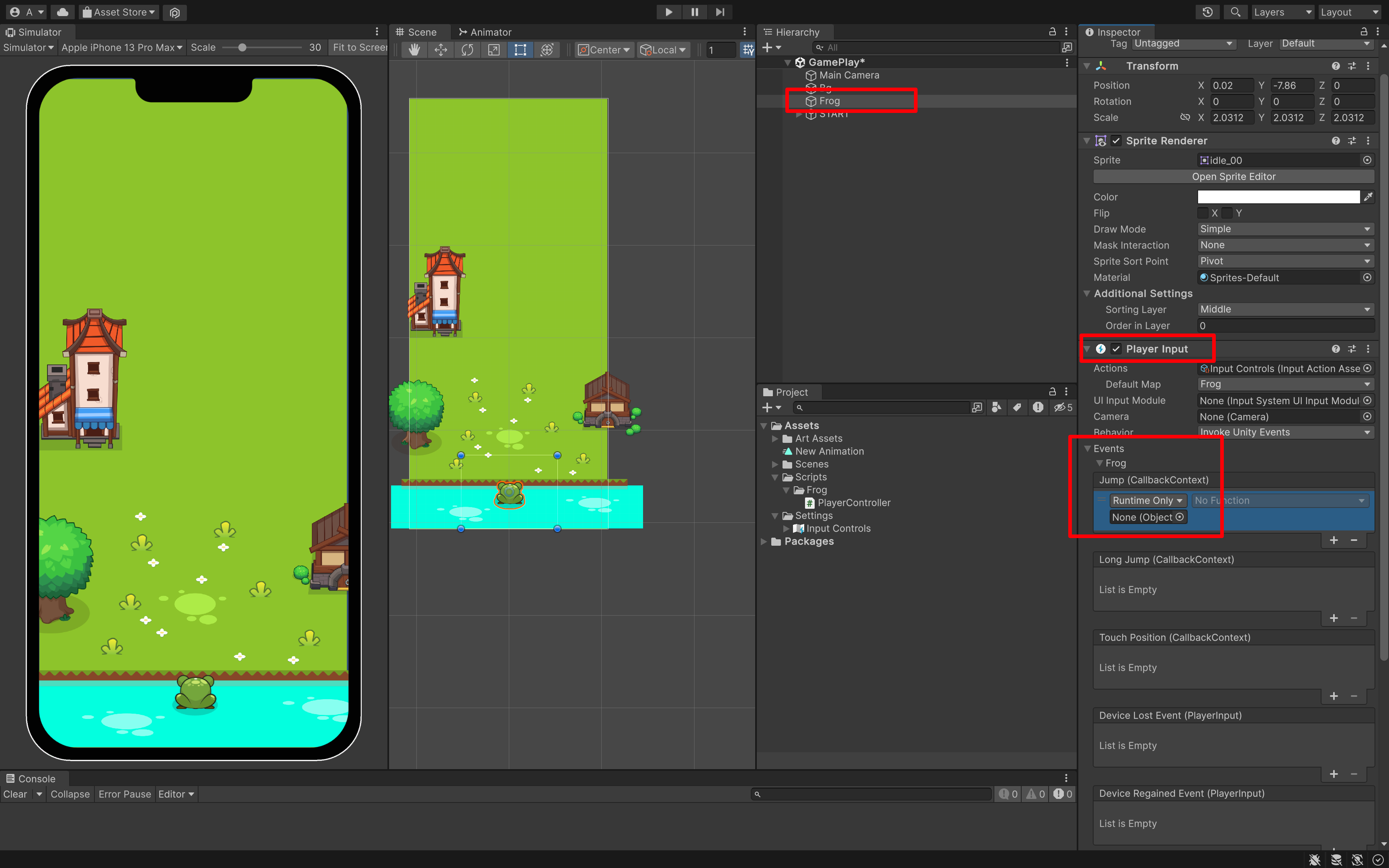Clear the Console log
Image resolution: width=1389 pixels, height=868 pixels.
(16, 794)
